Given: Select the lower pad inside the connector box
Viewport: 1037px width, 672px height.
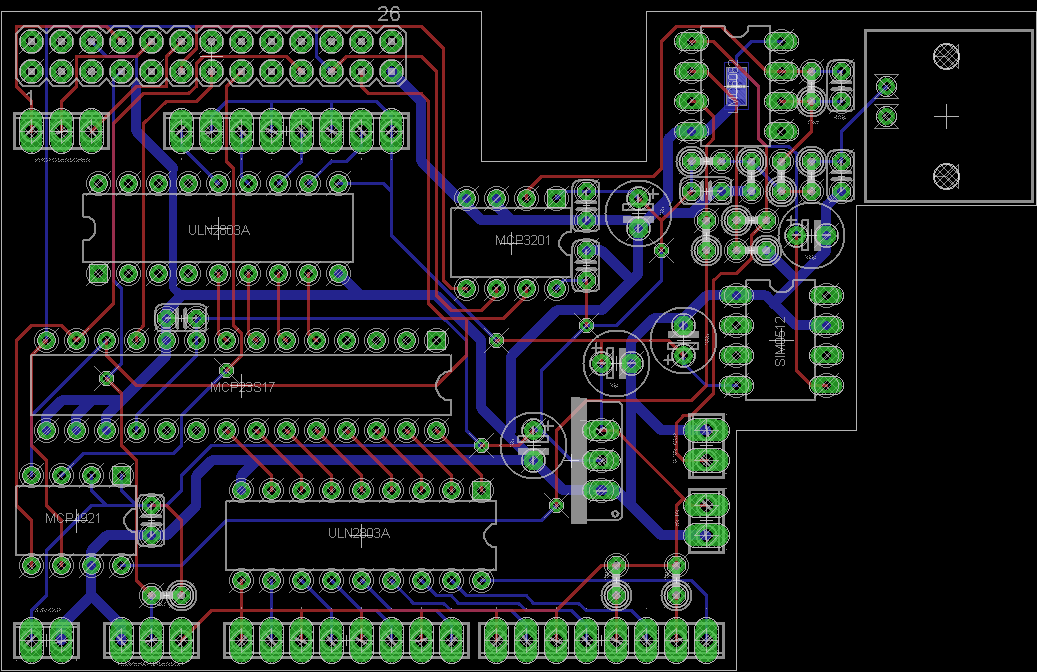Looking at the screenshot, I should 886,117.
